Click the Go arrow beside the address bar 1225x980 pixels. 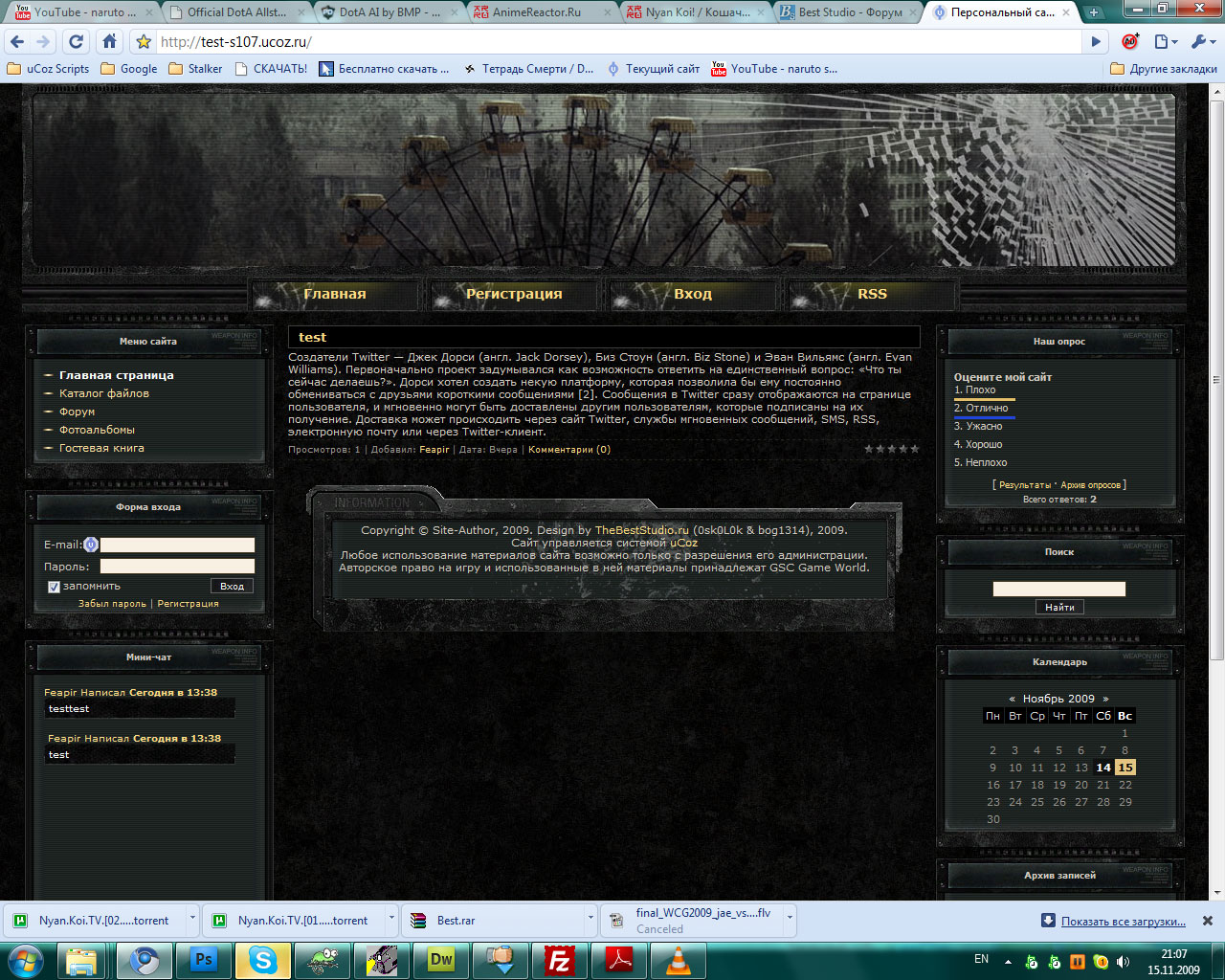pyautogui.click(x=1096, y=42)
